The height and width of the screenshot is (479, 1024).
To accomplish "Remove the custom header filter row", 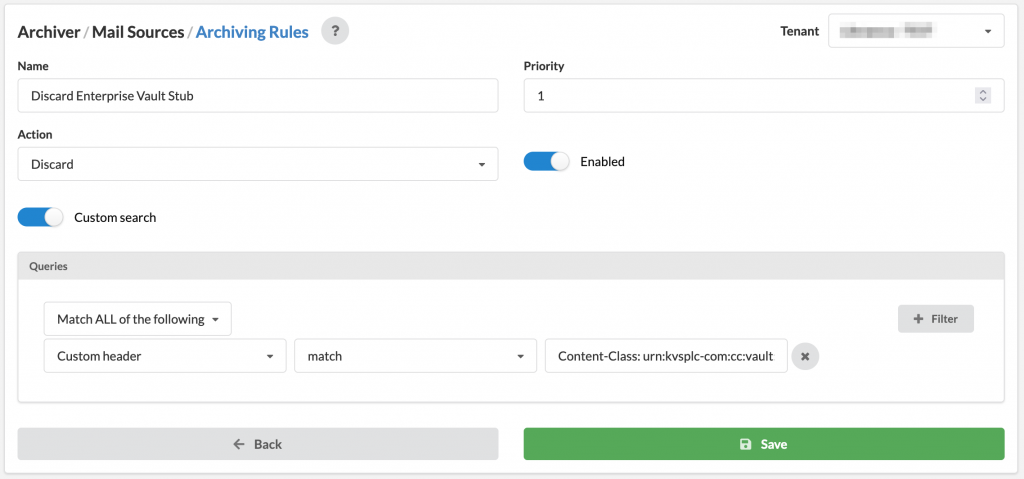I will click(805, 356).
